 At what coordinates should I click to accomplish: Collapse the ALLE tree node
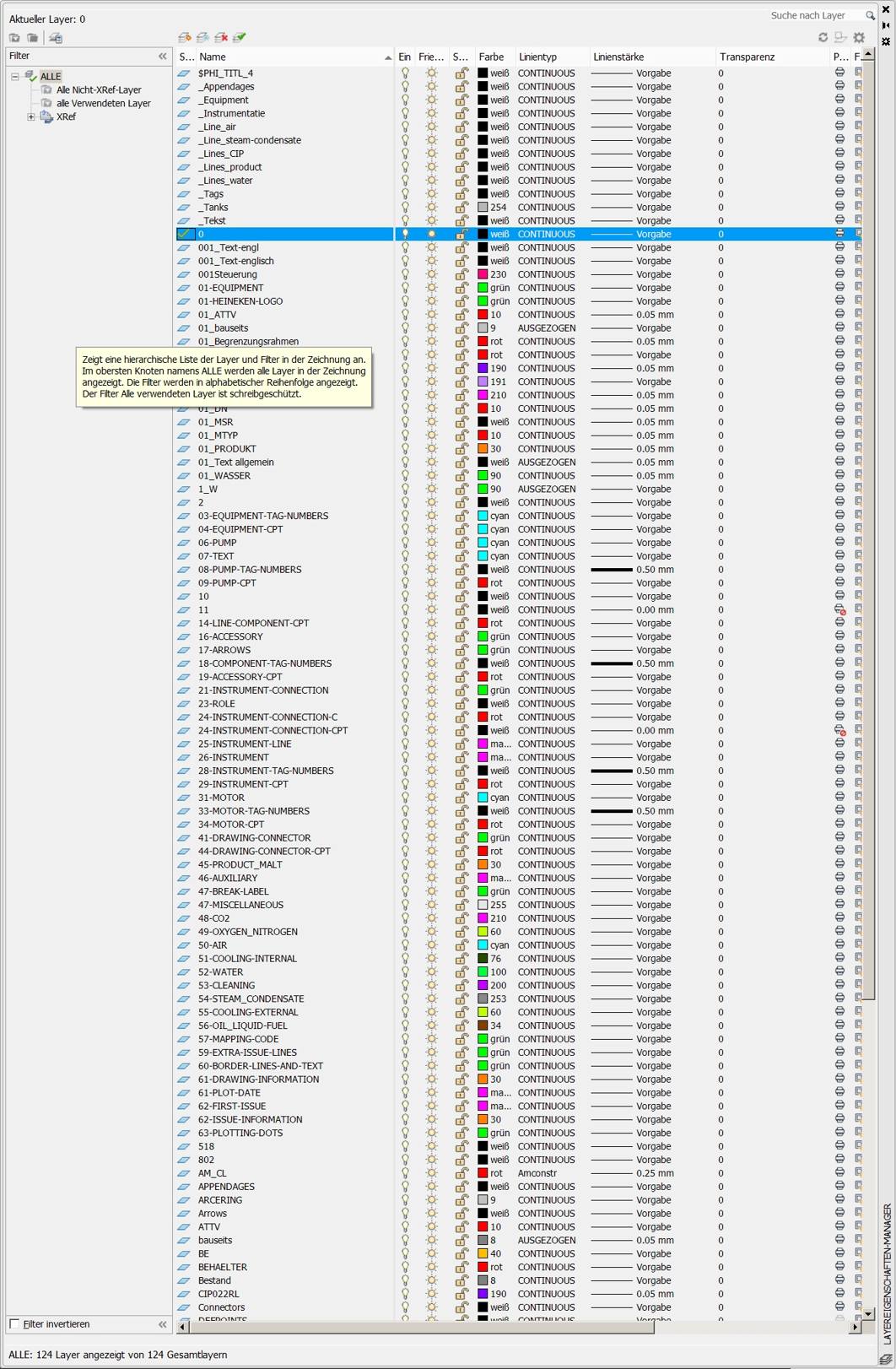pos(14,76)
